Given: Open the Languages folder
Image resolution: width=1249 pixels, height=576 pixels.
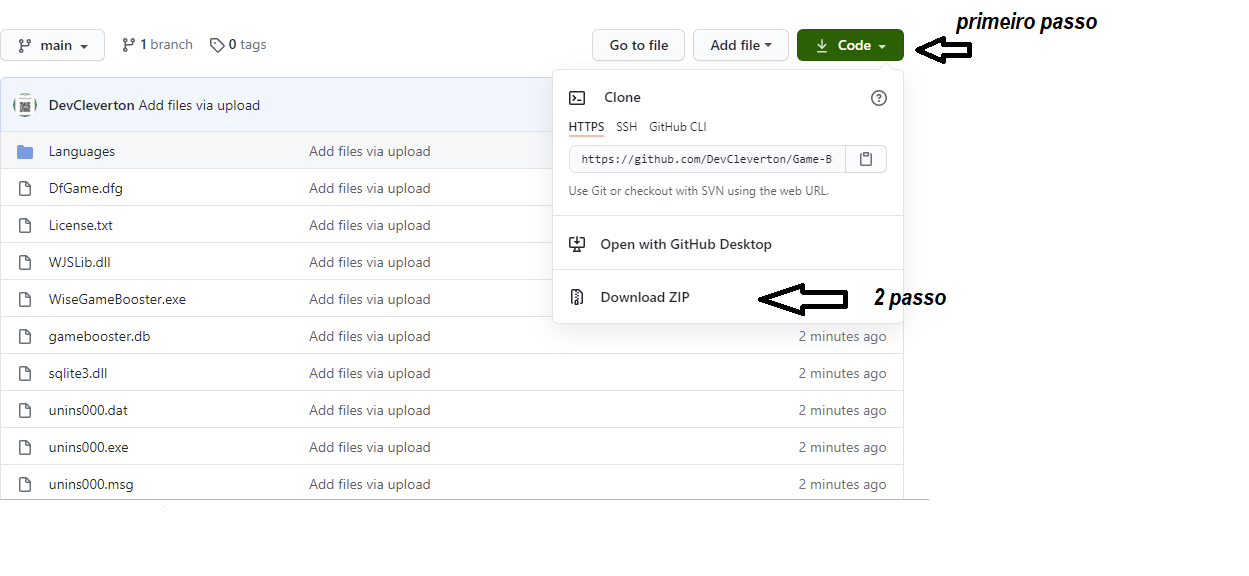Looking at the screenshot, I should [82, 151].
